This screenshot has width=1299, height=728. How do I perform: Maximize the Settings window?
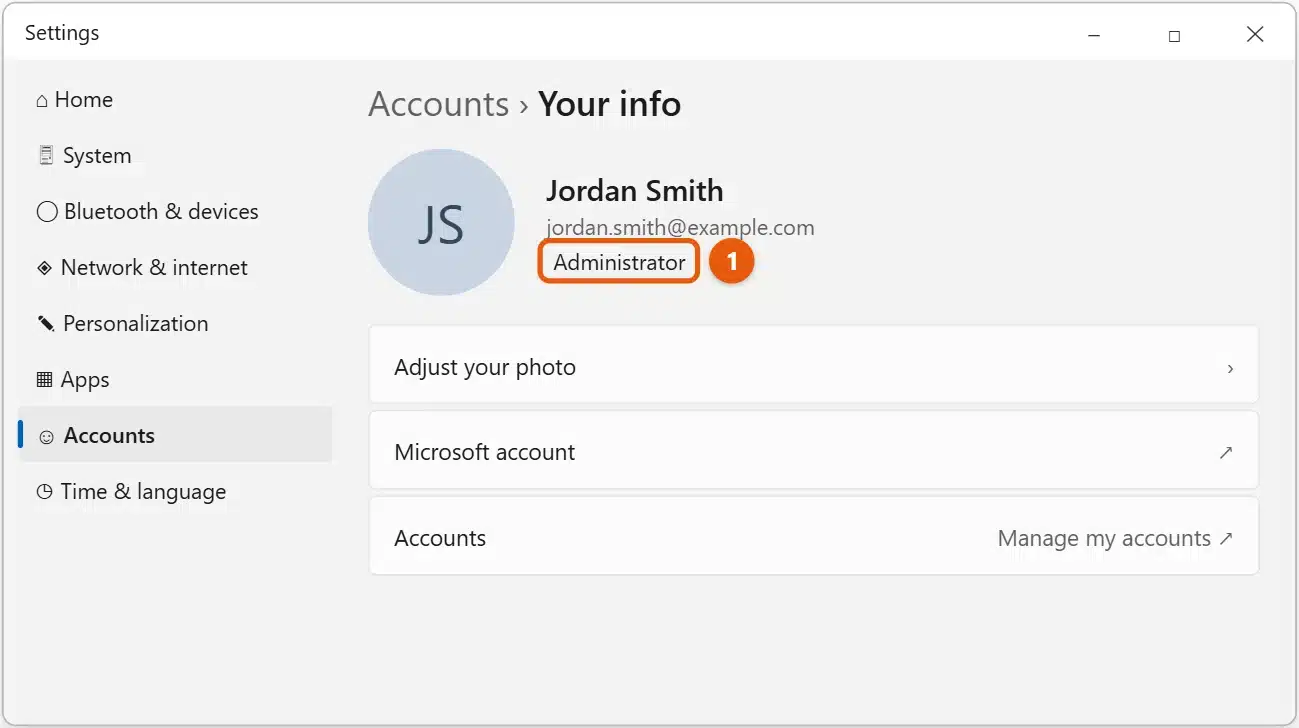[1174, 35]
